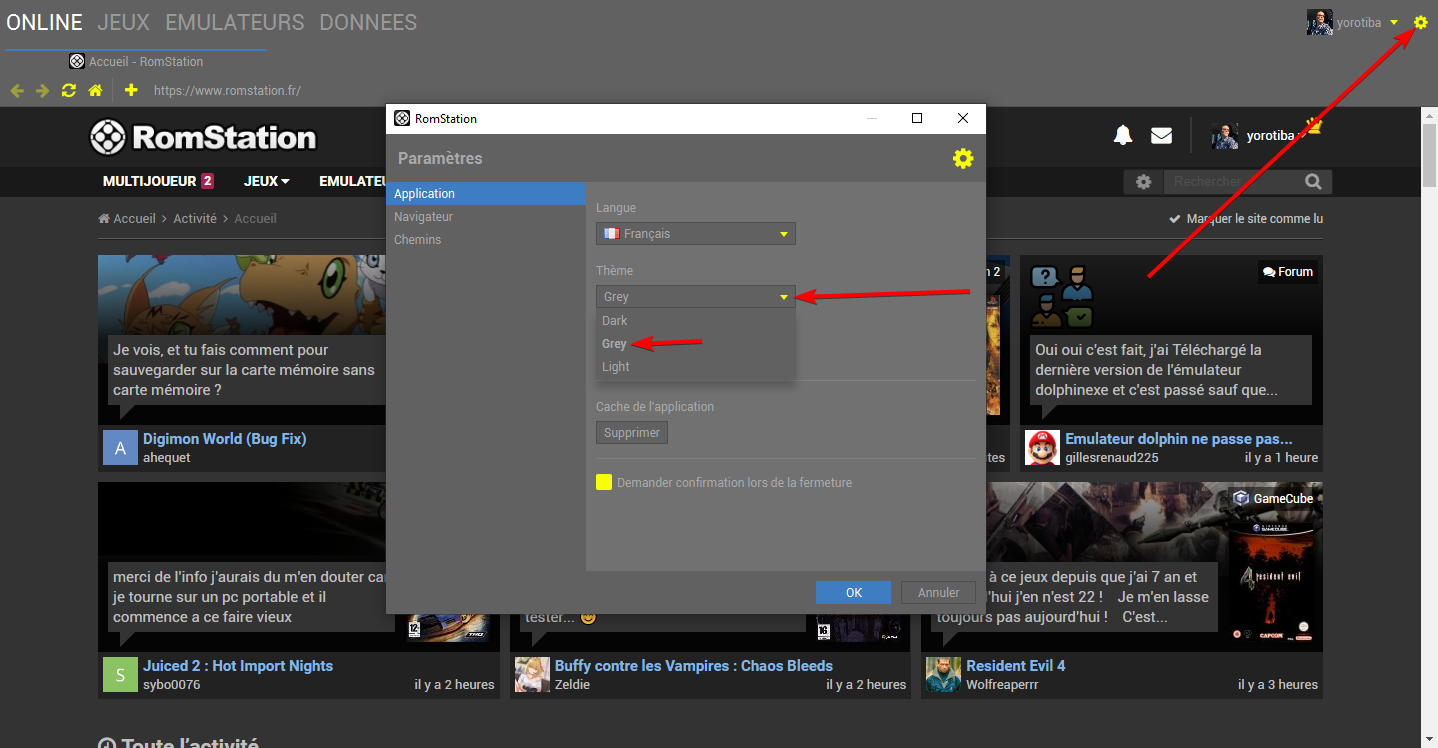
Task: Open notifications bell on RomStation site
Action: [1123, 135]
